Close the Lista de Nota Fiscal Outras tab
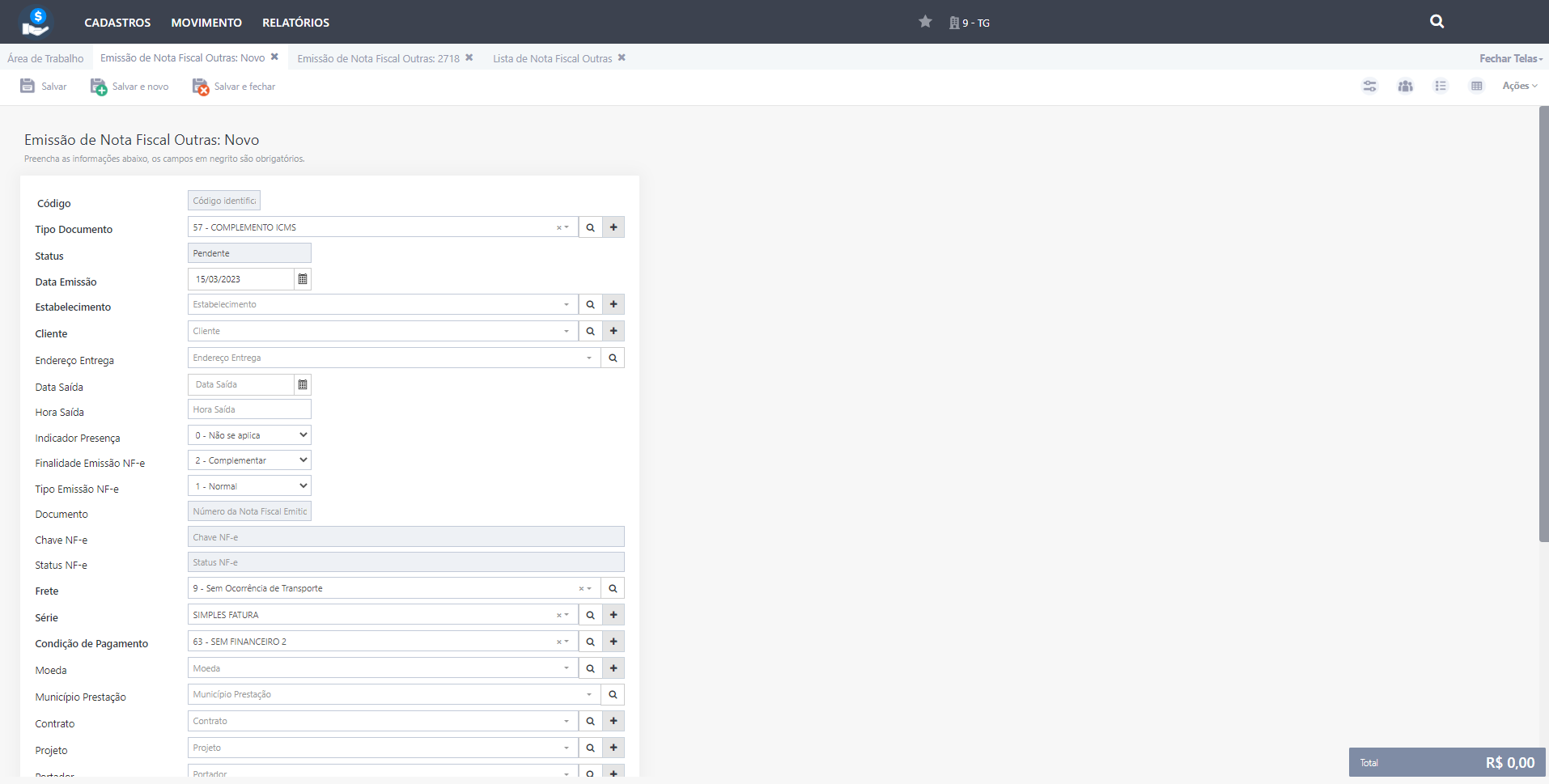The width and height of the screenshot is (1549, 784). point(622,57)
